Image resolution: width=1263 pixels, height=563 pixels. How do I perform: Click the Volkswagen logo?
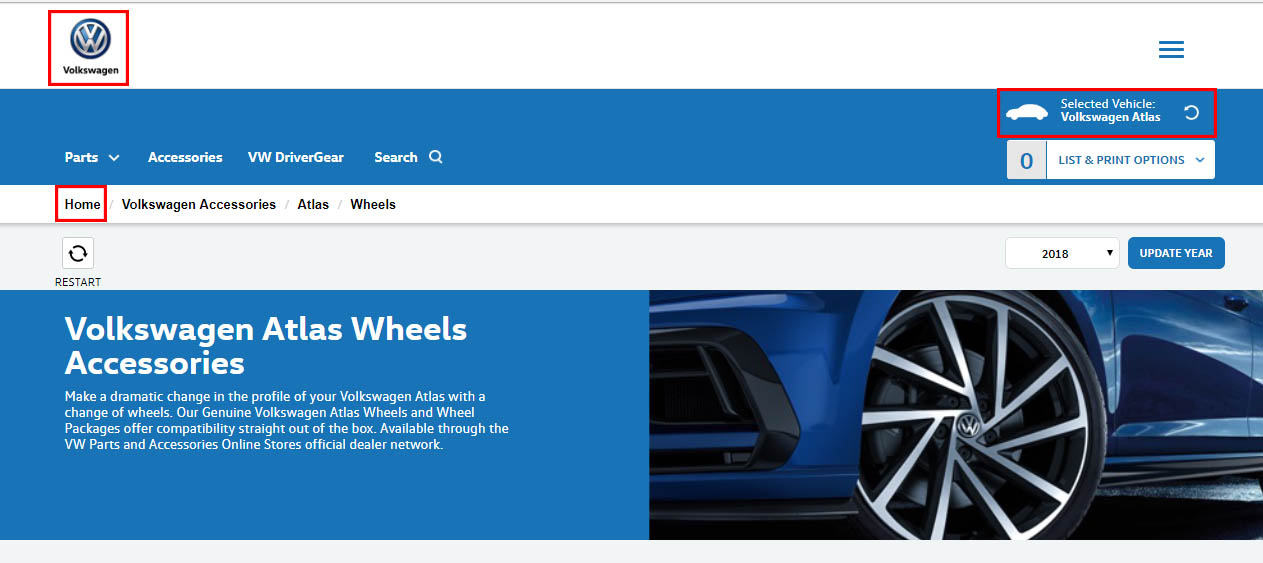[90, 47]
